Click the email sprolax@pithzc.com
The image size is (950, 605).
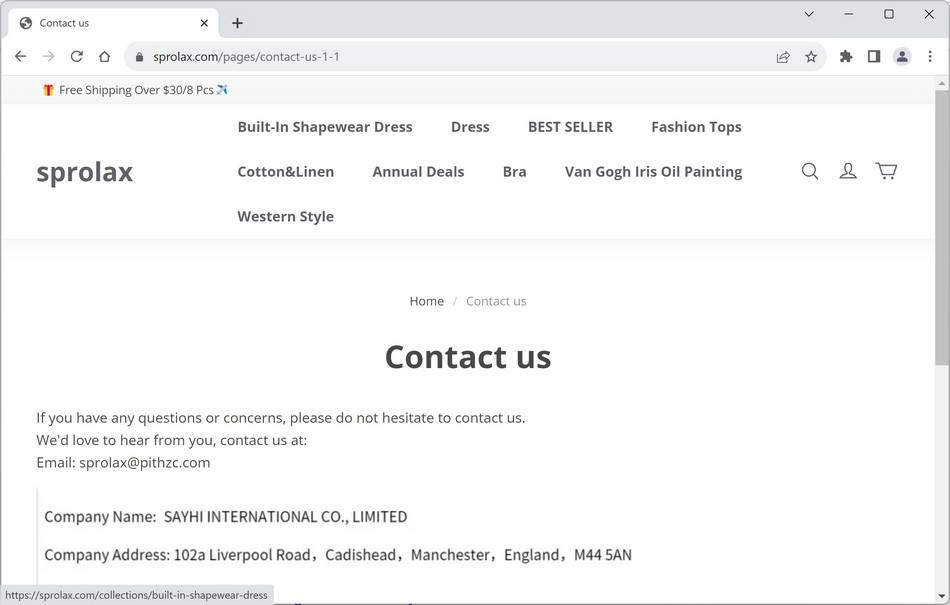(x=144, y=463)
